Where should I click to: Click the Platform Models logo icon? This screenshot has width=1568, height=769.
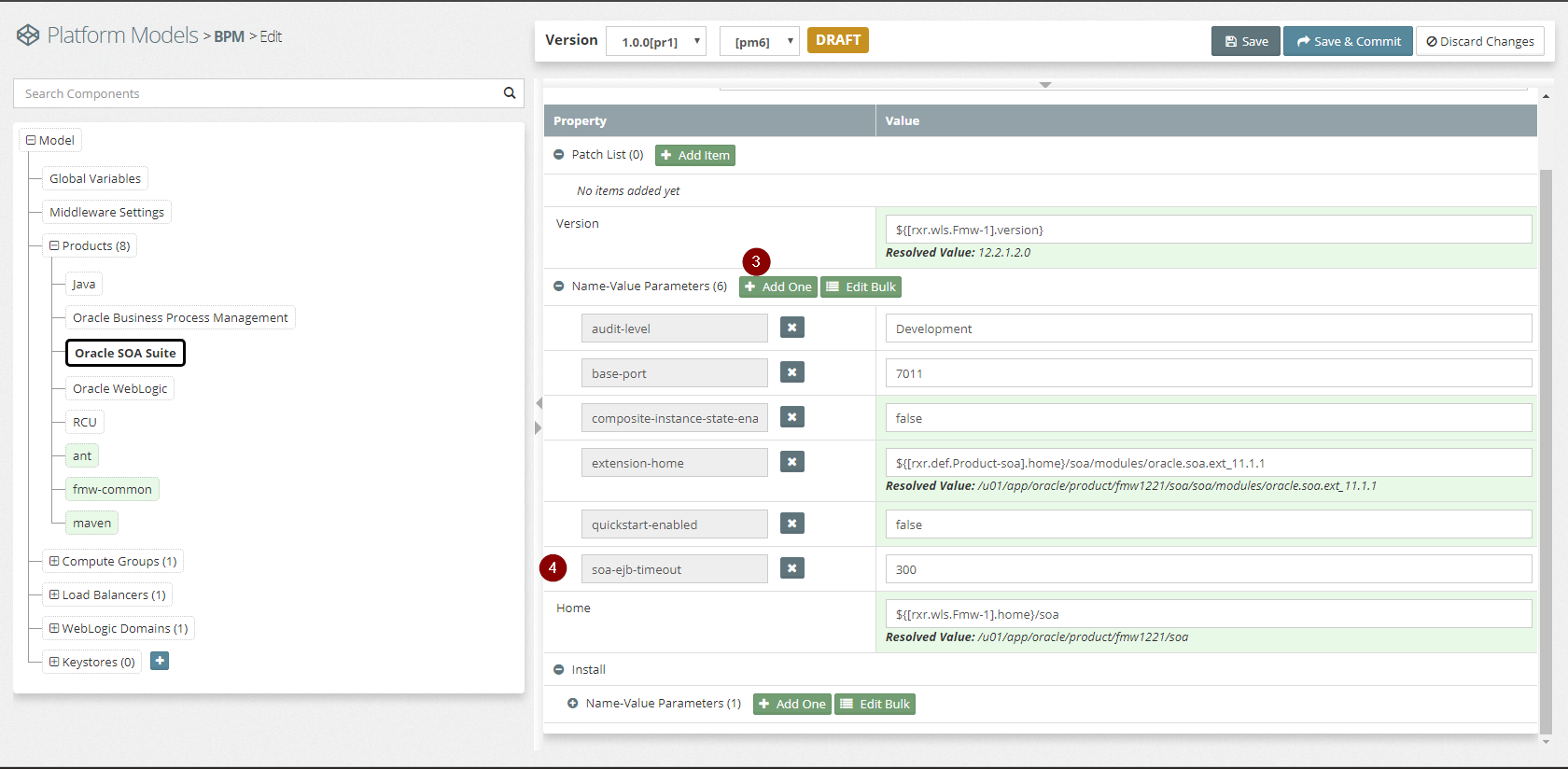[x=28, y=35]
